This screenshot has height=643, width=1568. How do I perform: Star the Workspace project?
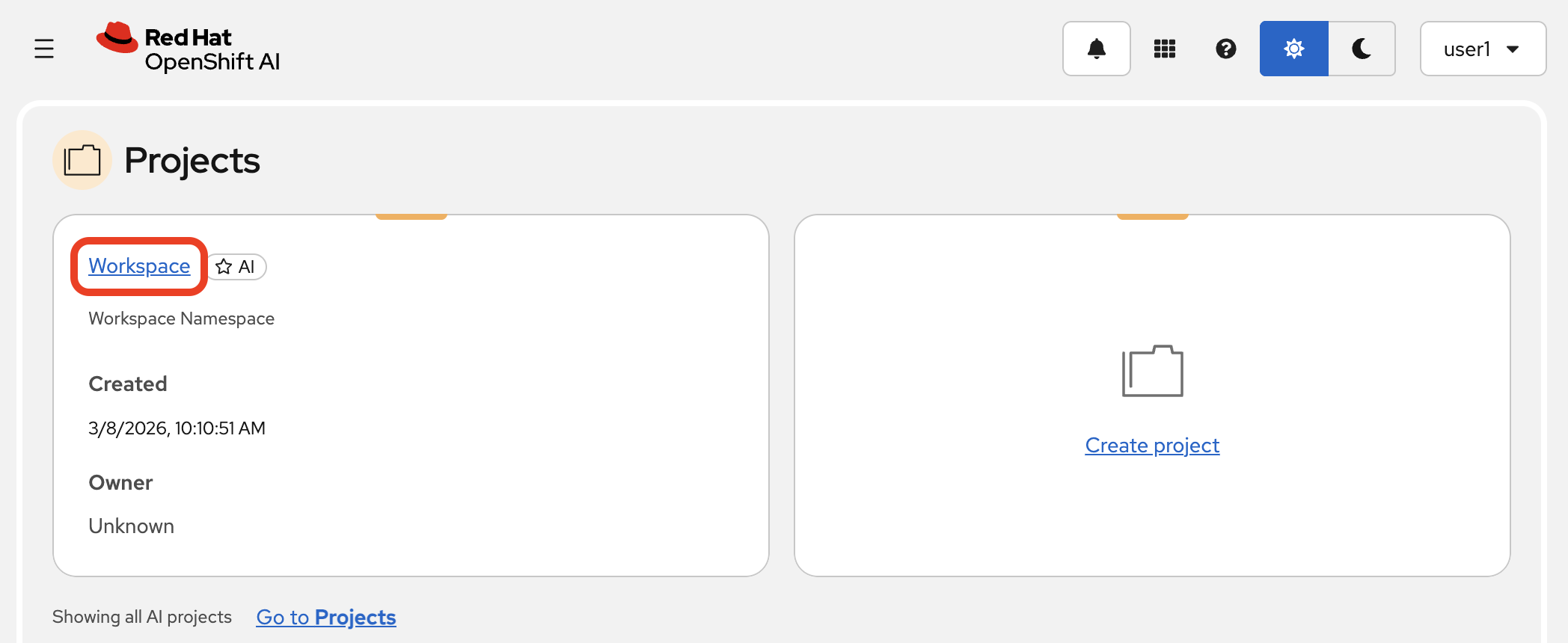(x=223, y=266)
